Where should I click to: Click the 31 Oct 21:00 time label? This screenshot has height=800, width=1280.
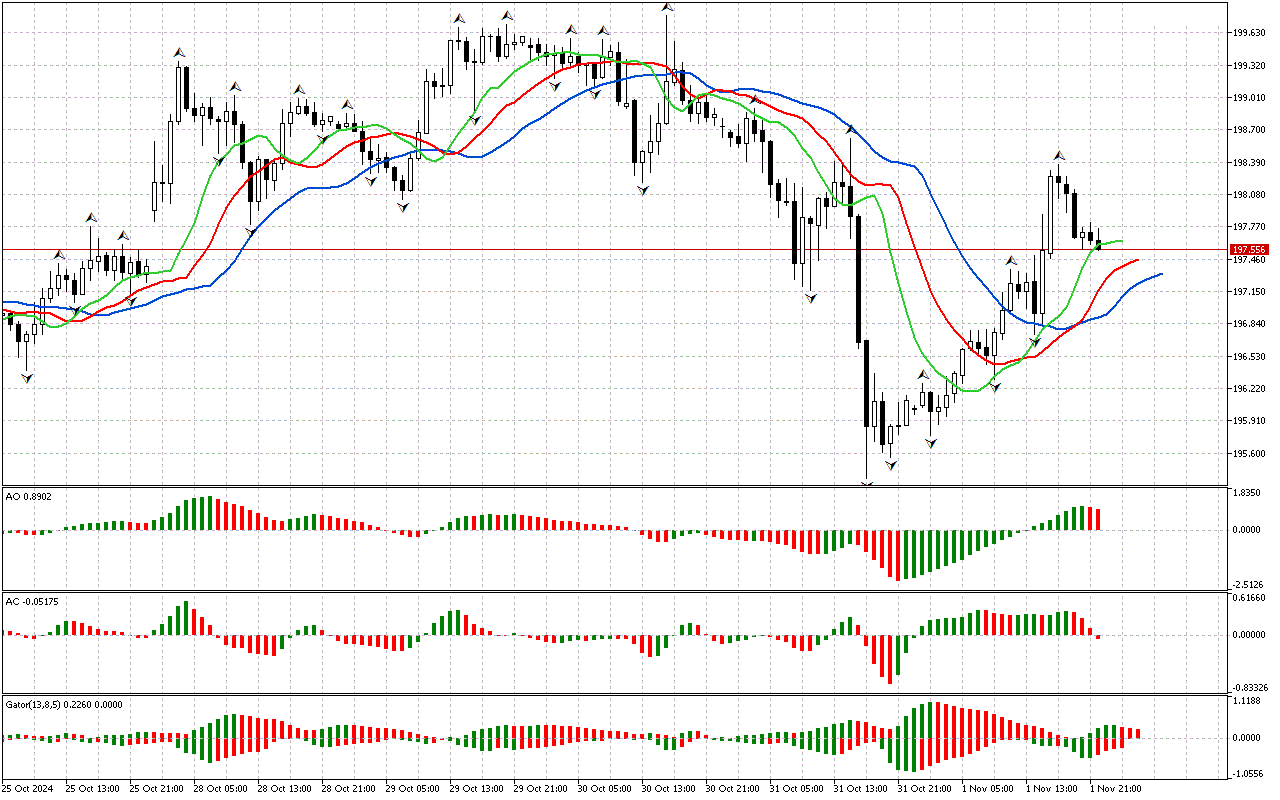(925, 789)
